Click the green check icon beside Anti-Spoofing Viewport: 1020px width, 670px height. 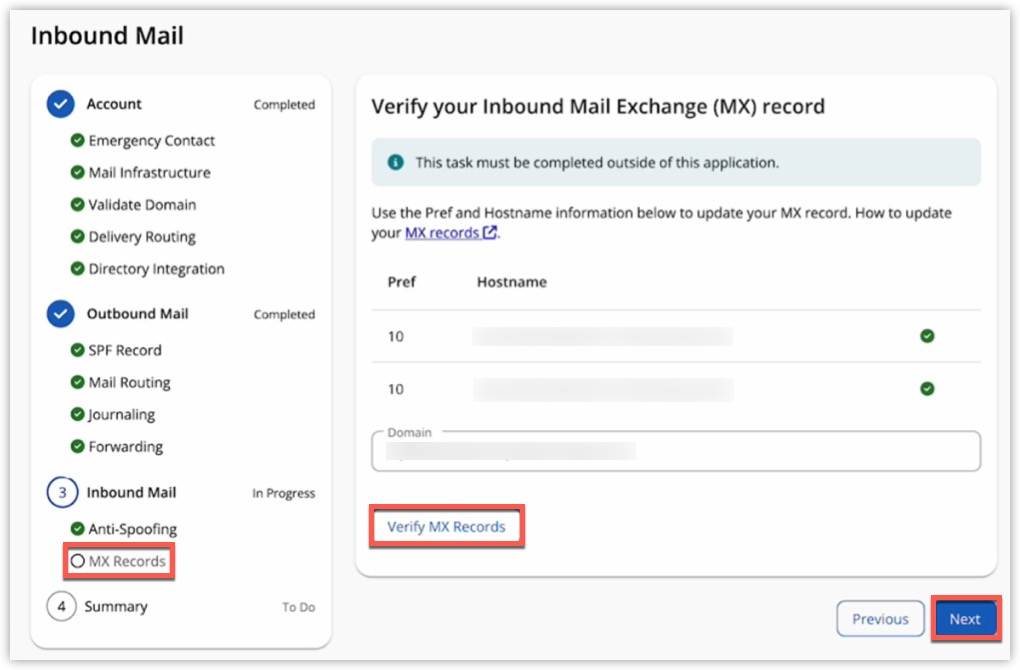click(x=78, y=528)
